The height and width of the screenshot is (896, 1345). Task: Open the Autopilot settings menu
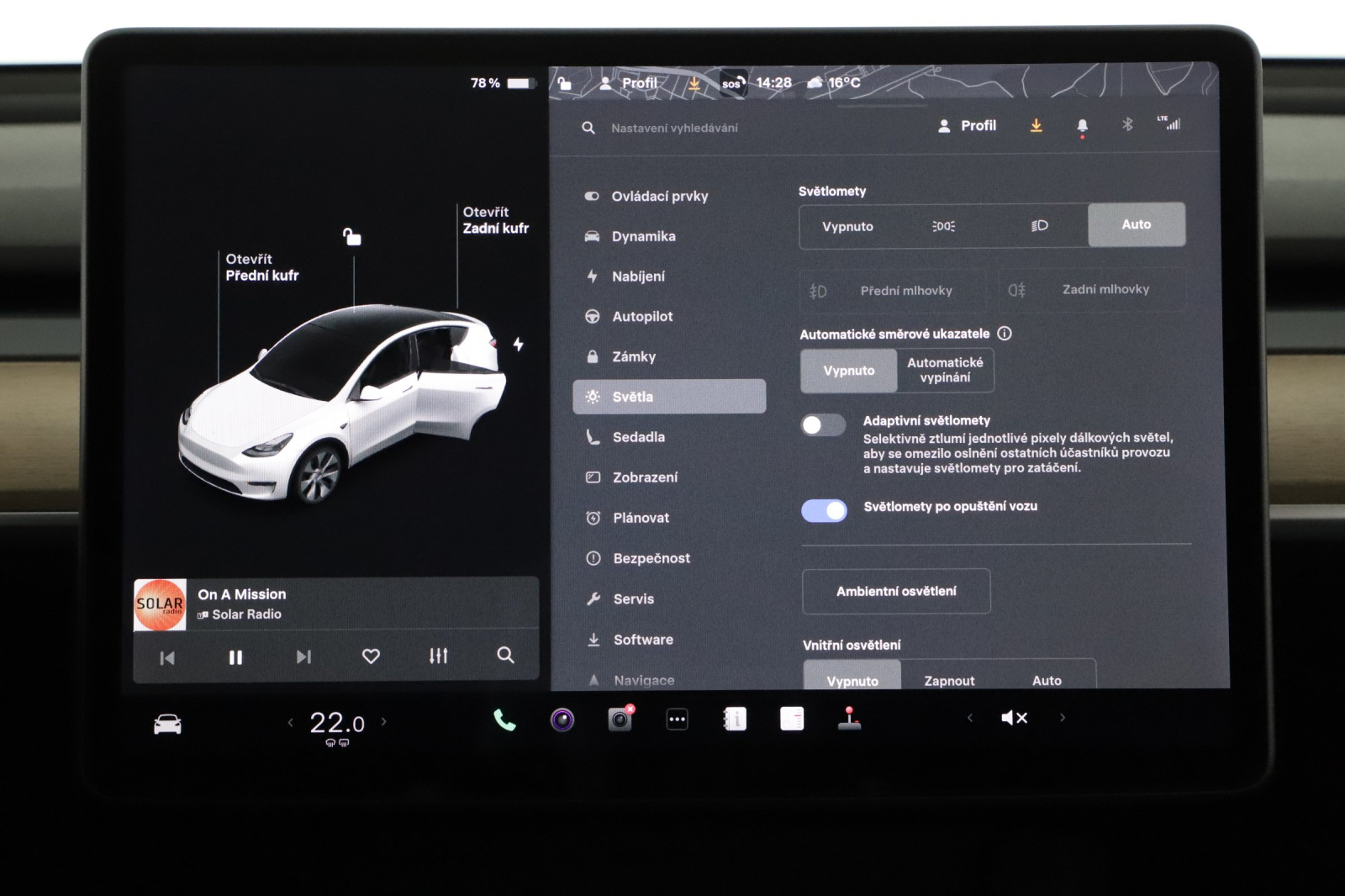[642, 317]
